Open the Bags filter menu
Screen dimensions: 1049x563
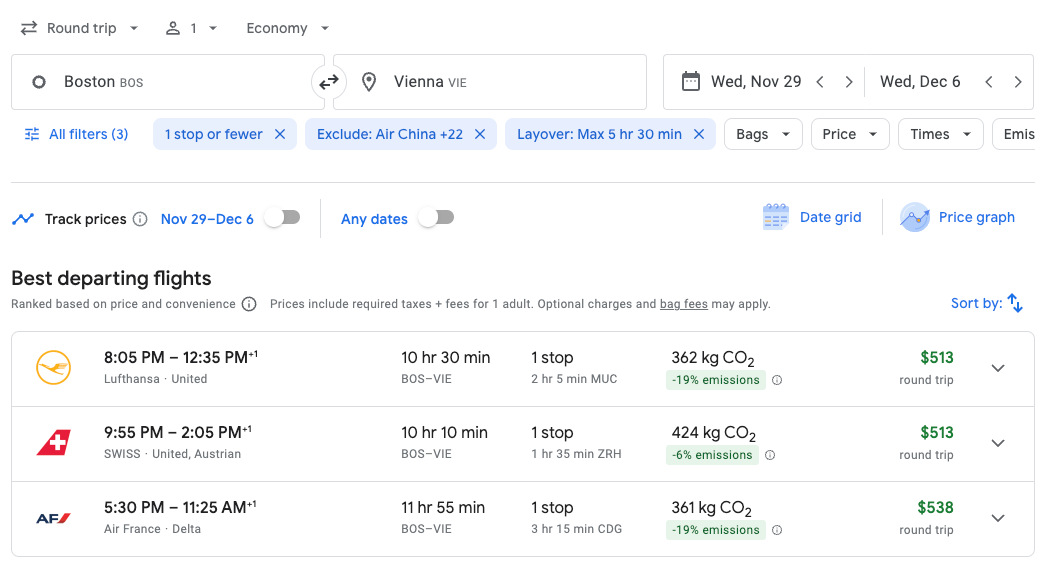[x=763, y=134]
